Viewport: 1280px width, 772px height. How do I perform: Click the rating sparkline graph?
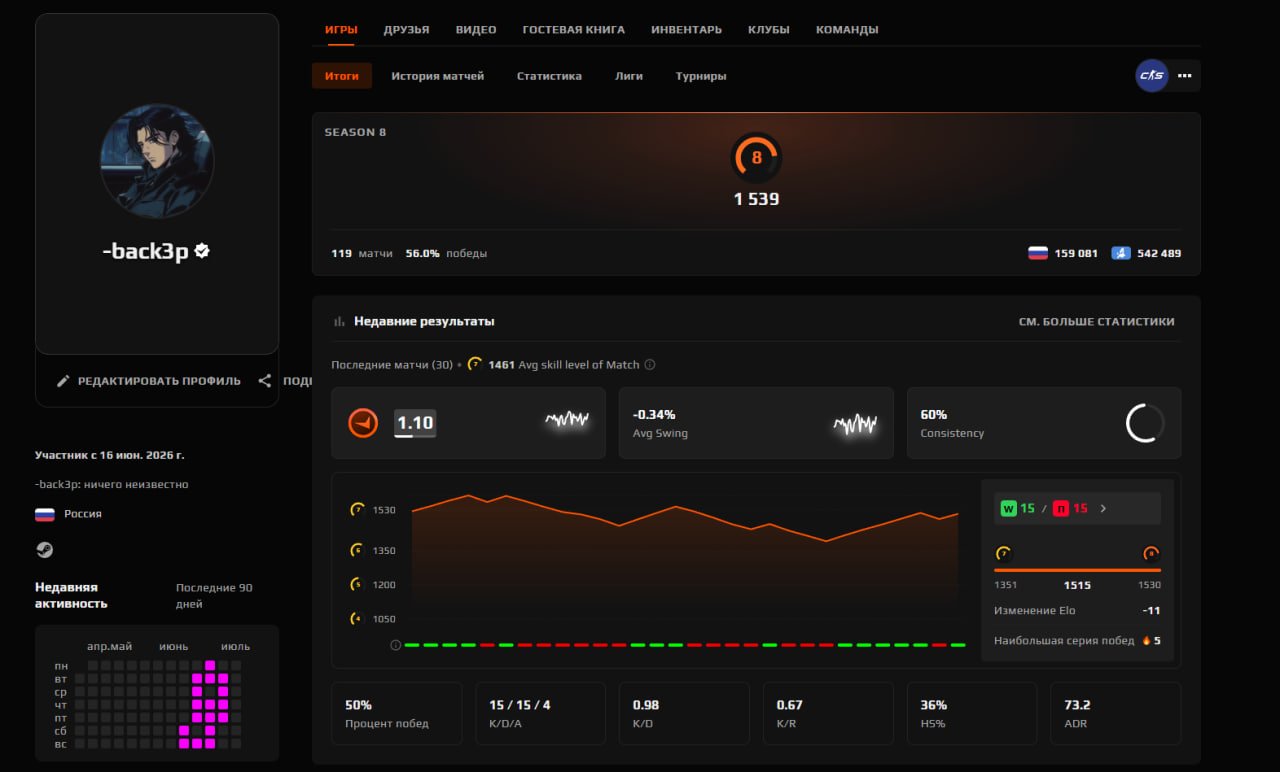point(567,421)
